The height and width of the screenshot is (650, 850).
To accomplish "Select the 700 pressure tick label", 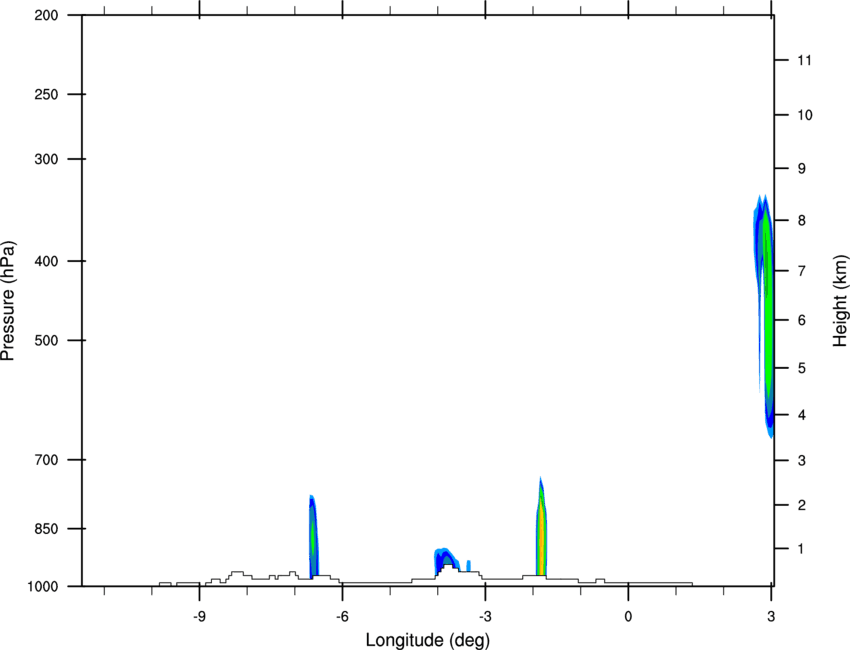I will [x=46, y=460].
